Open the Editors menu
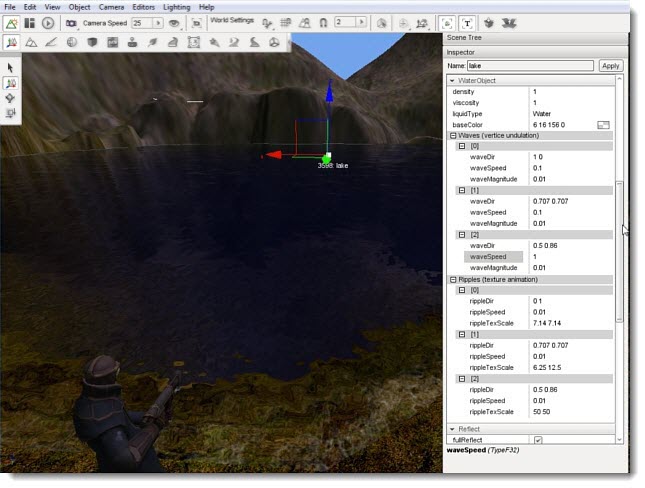645x488 pixels. point(143,7)
